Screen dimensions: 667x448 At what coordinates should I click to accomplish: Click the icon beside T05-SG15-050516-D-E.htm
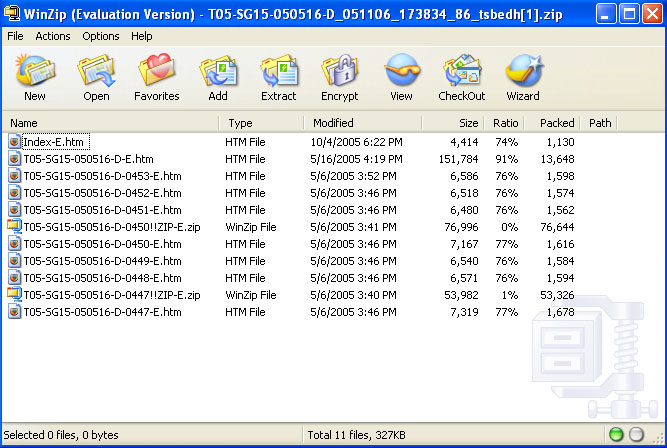[14, 159]
